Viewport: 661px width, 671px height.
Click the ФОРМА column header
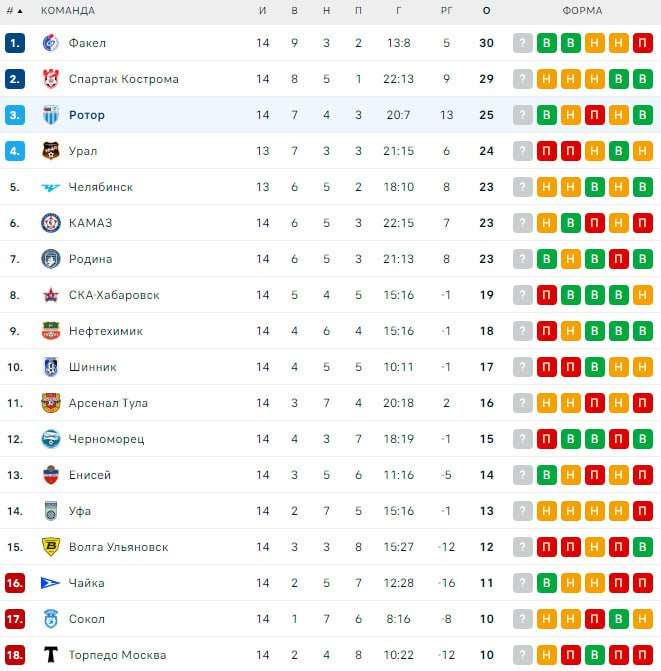tap(583, 11)
